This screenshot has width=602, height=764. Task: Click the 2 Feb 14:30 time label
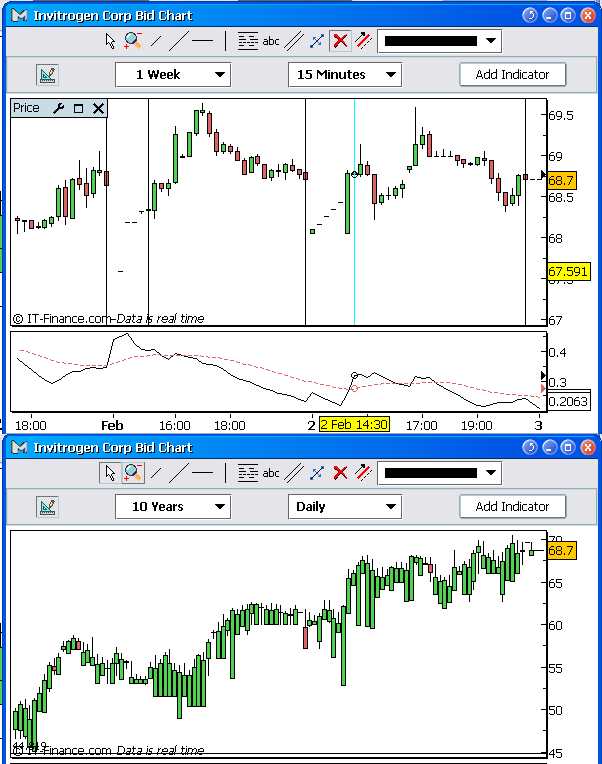tap(354, 424)
